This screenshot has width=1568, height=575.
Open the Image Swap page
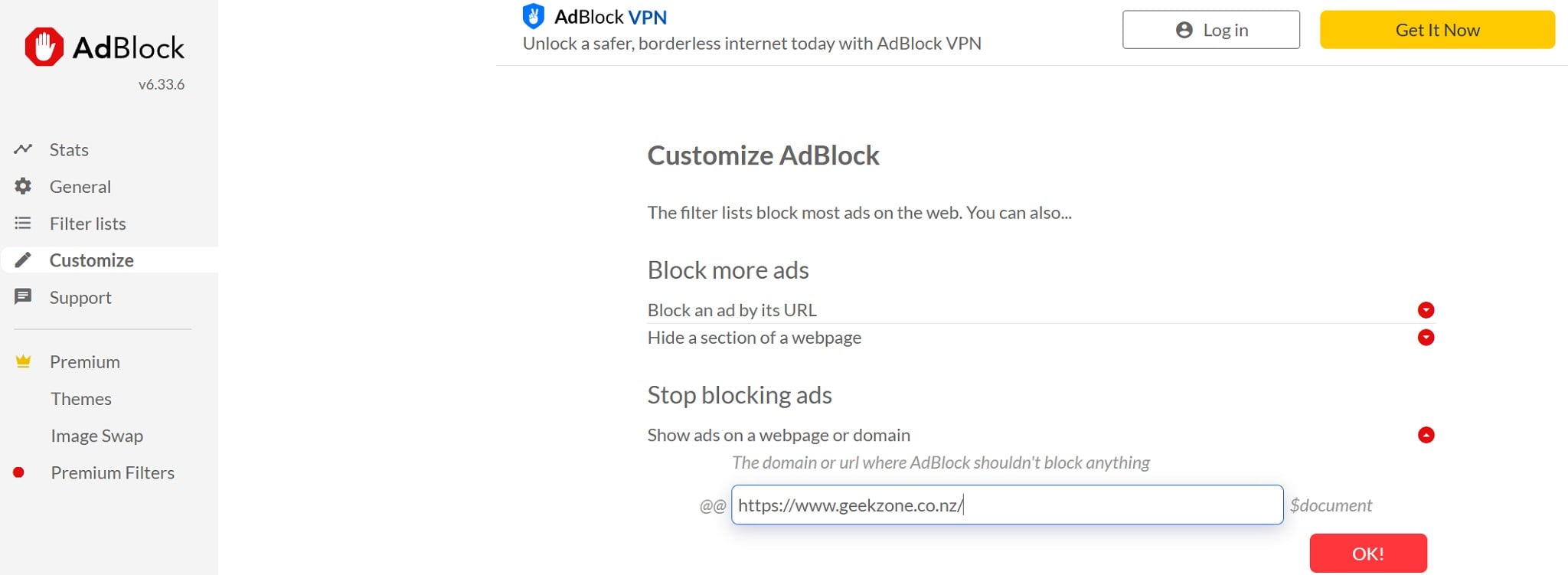coord(97,436)
